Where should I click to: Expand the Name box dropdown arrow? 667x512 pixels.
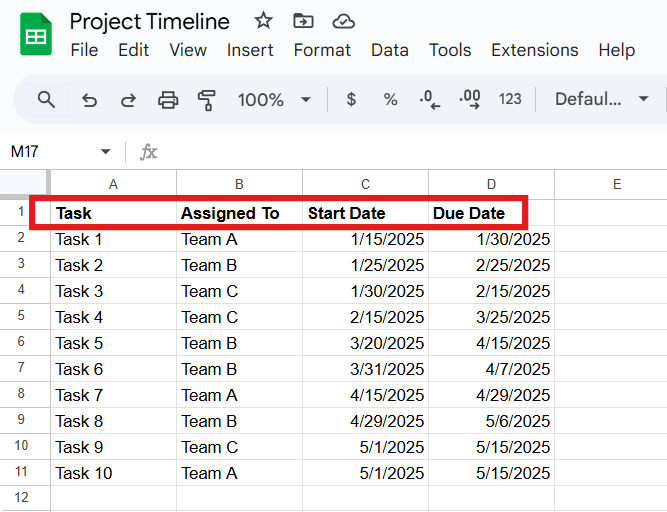click(105, 152)
